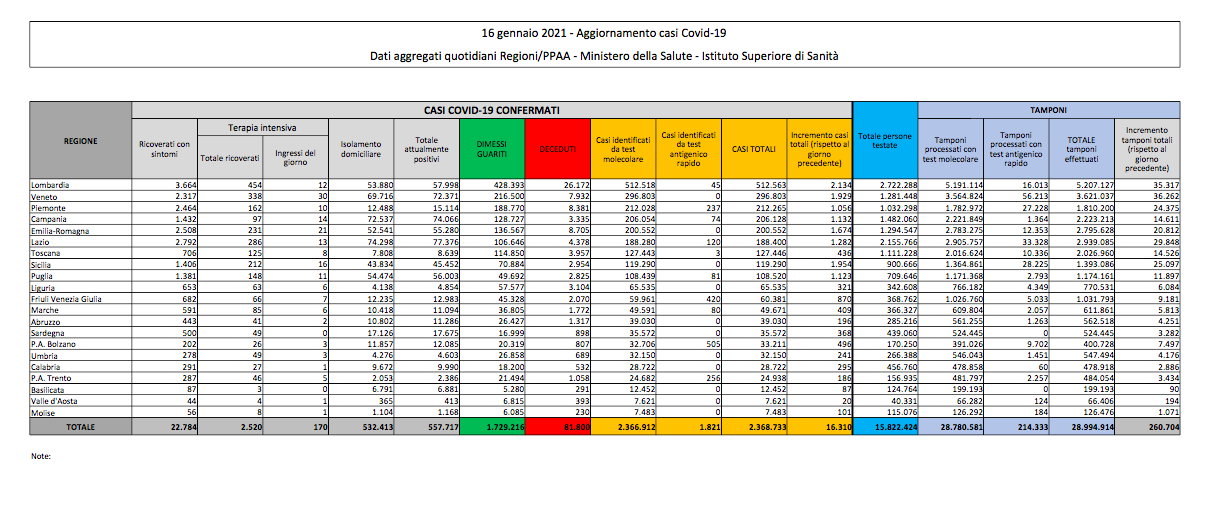This screenshot has height=527, width=1224.
Task: Click the Ricoverati con sintomi header
Action: 164,148
